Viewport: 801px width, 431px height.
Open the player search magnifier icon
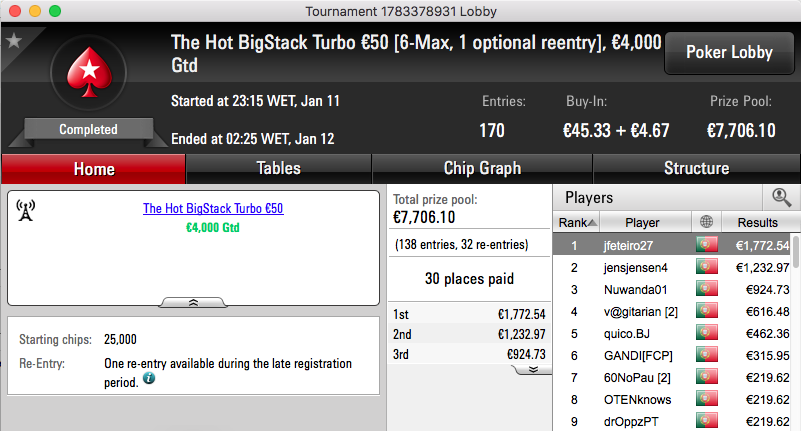click(x=782, y=197)
